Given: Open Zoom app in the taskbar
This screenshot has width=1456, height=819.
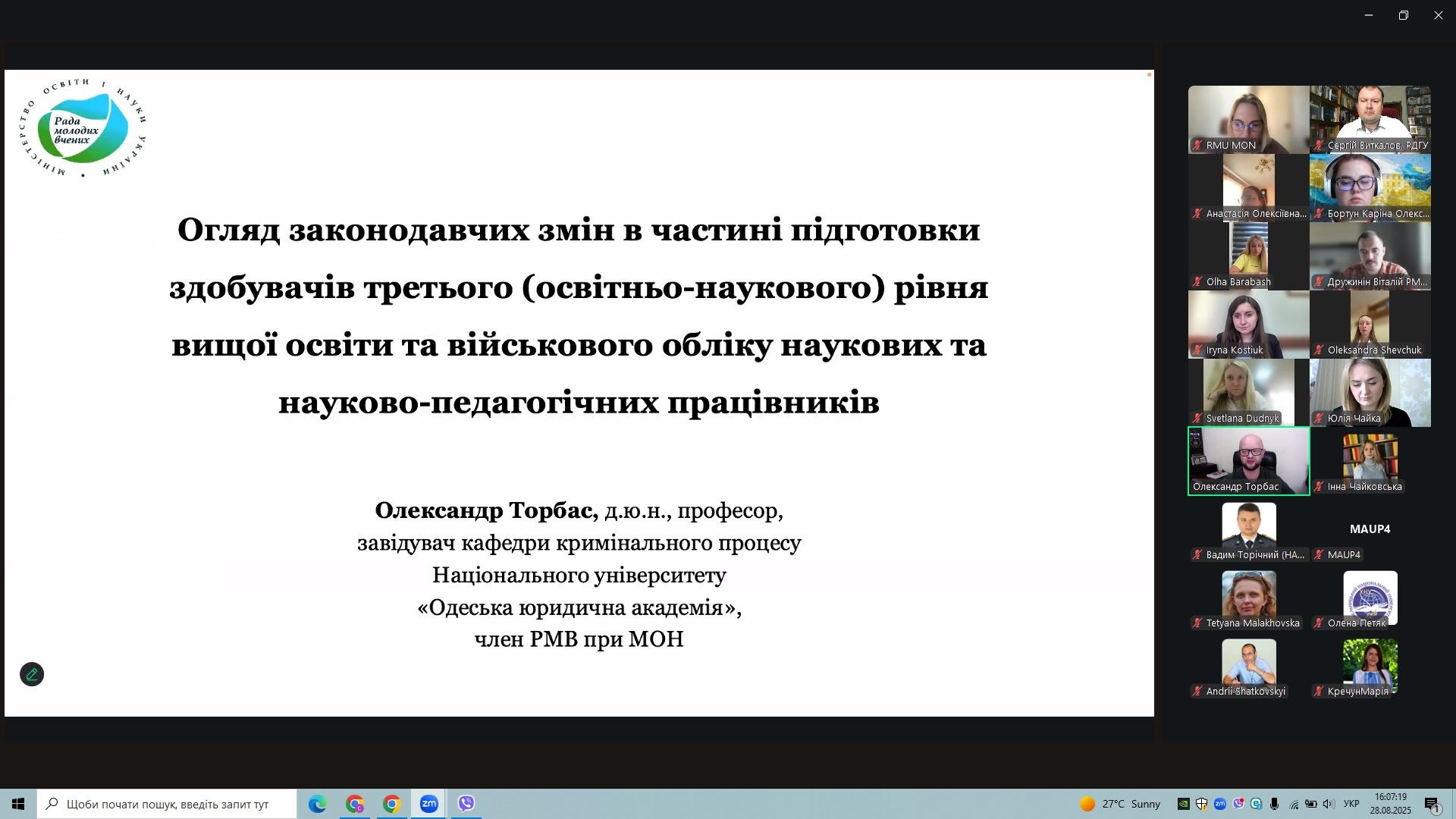Looking at the screenshot, I should point(428,804).
